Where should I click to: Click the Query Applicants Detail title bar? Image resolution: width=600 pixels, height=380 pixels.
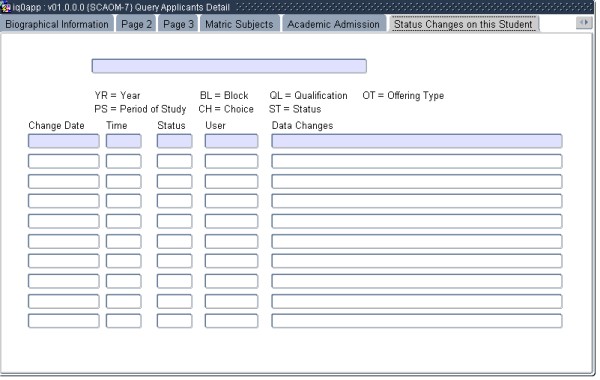tap(298, 7)
